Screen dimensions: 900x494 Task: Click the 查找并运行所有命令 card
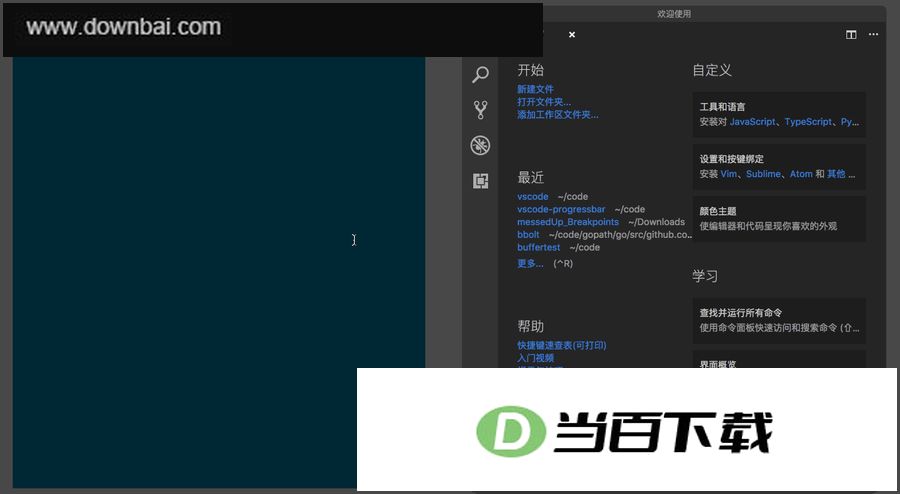pyautogui.click(x=779, y=321)
